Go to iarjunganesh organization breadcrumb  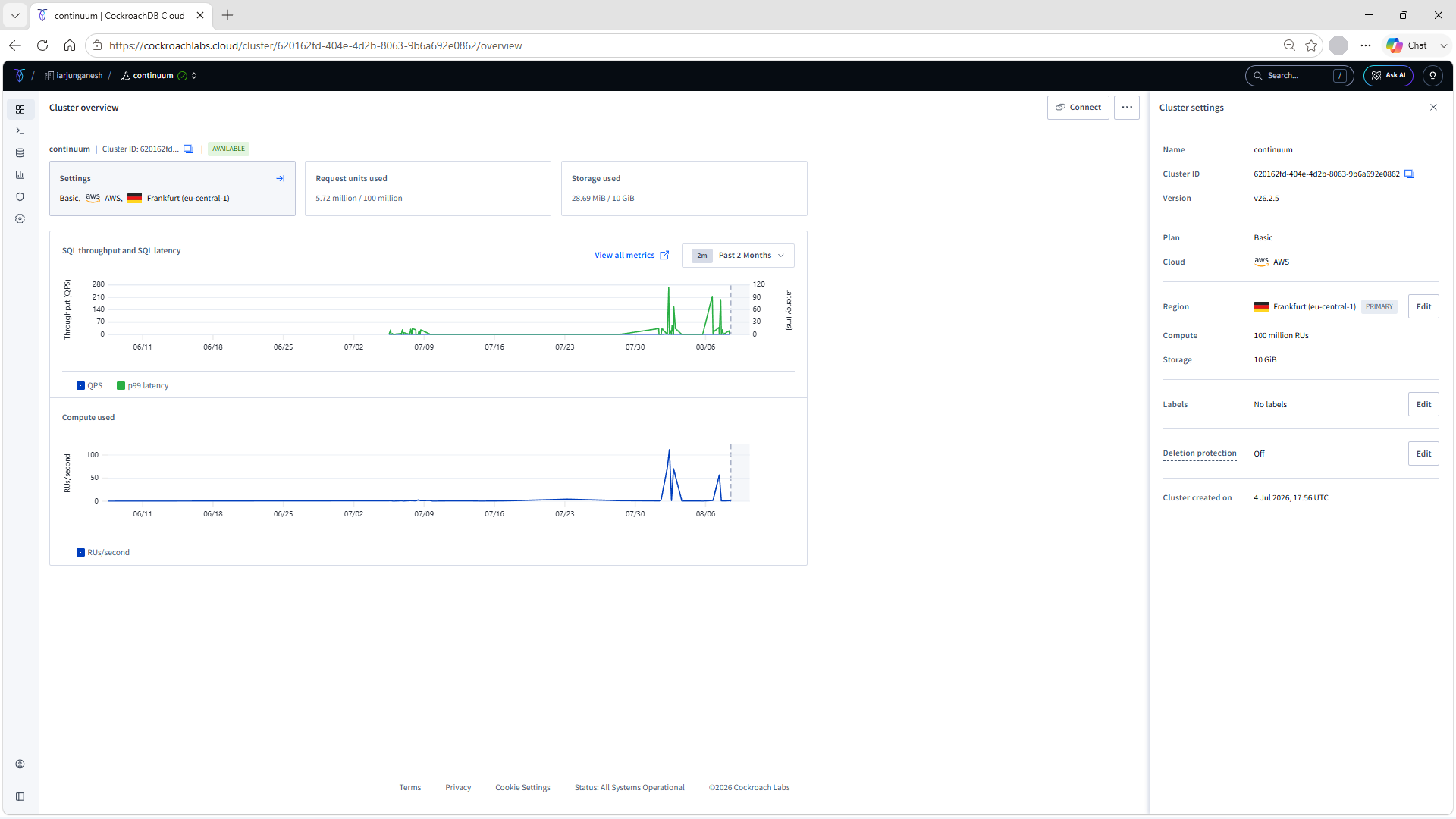(x=74, y=76)
